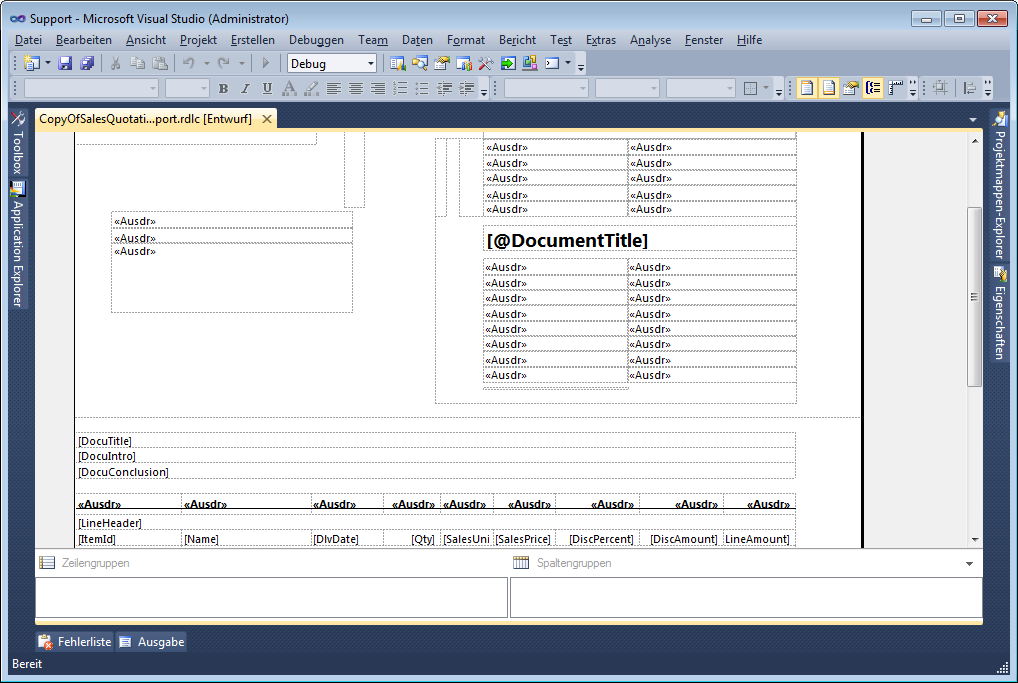The image size is (1018, 683).
Task: Save the current report file
Action: pyautogui.click(x=65, y=64)
